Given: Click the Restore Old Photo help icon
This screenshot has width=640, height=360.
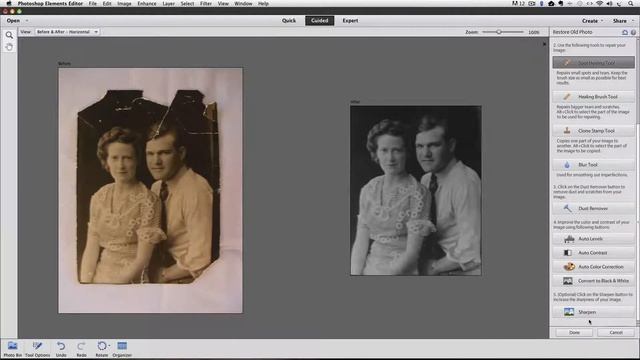Looking at the screenshot, I should pos(633,32).
